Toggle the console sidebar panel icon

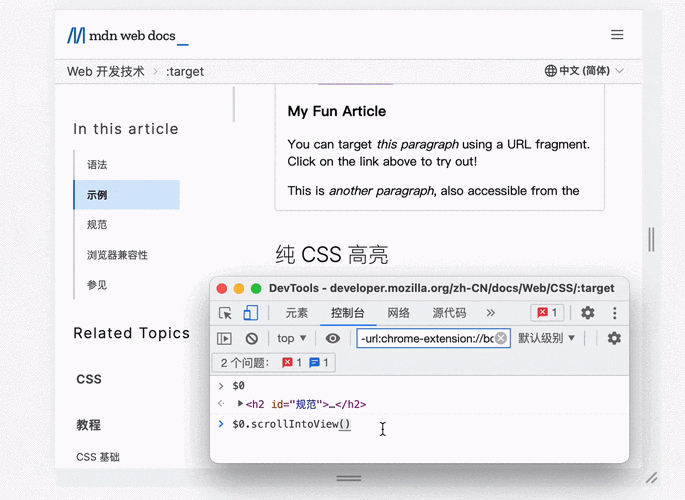tap(225, 338)
